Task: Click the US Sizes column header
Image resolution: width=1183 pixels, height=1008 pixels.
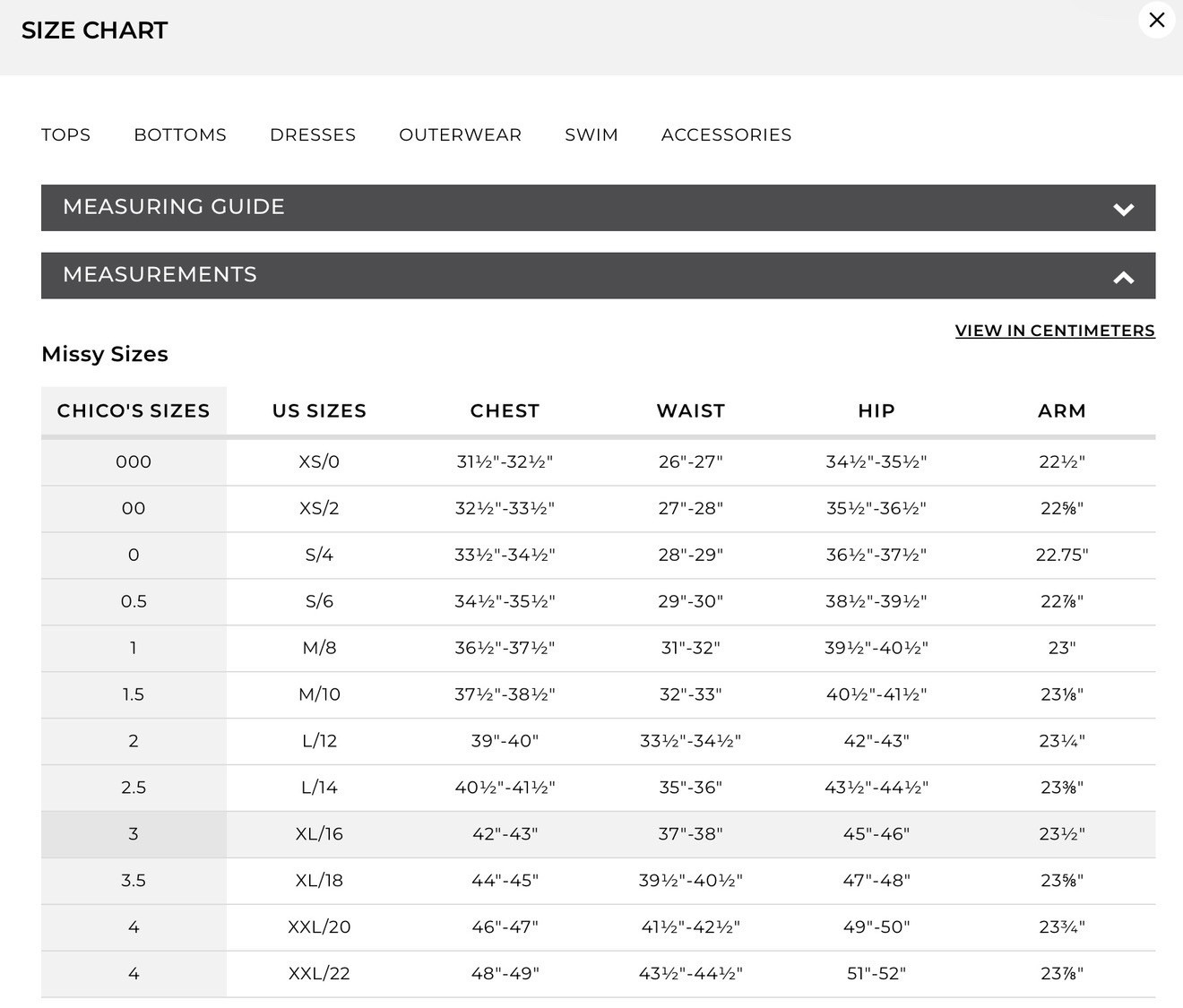Action: tap(319, 411)
